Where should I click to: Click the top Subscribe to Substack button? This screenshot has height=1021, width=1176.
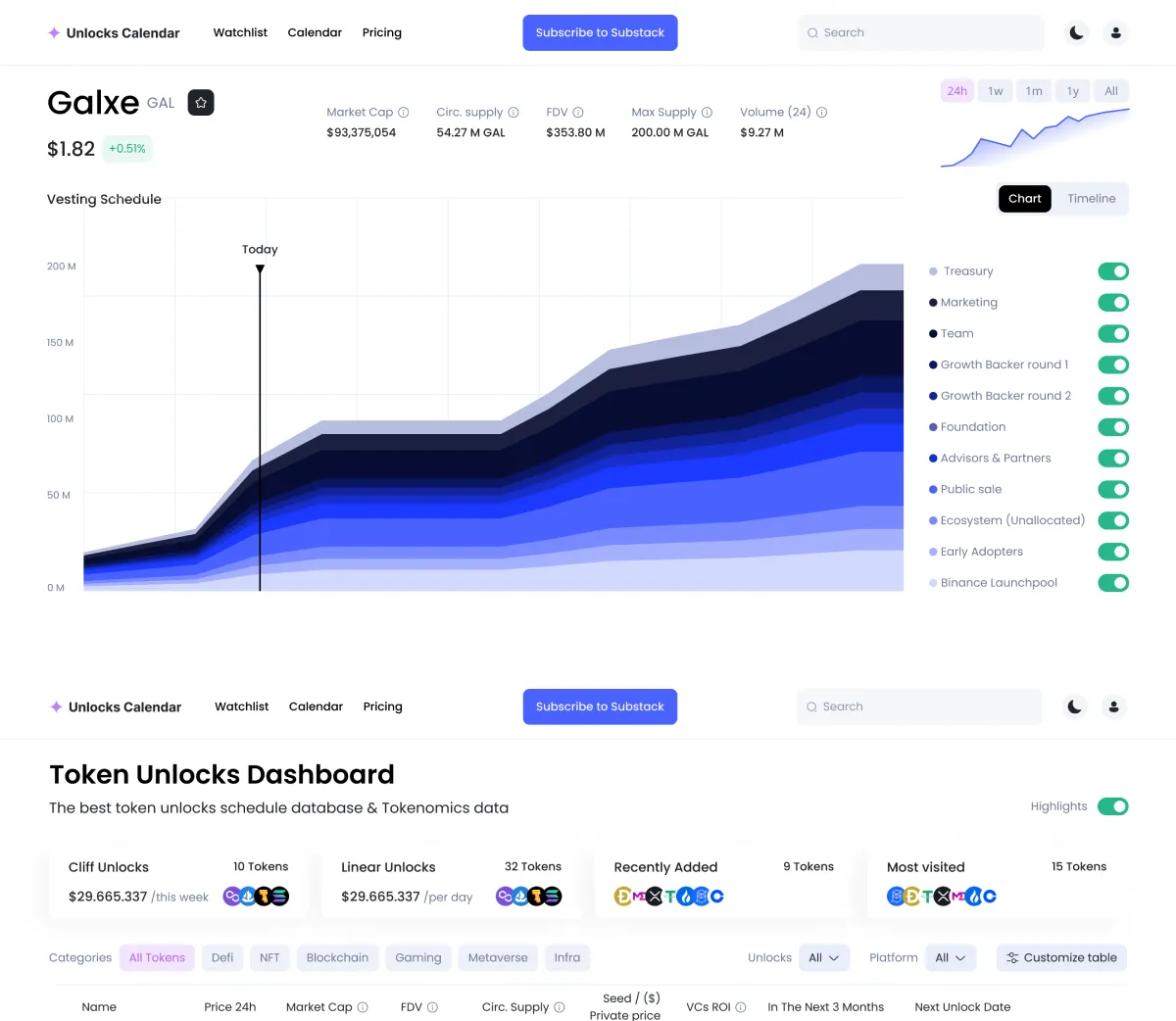[x=600, y=32]
